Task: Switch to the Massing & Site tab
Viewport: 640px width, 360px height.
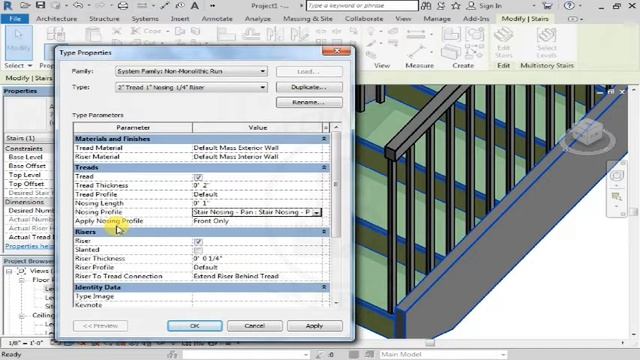Action: (x=308, y=19)
